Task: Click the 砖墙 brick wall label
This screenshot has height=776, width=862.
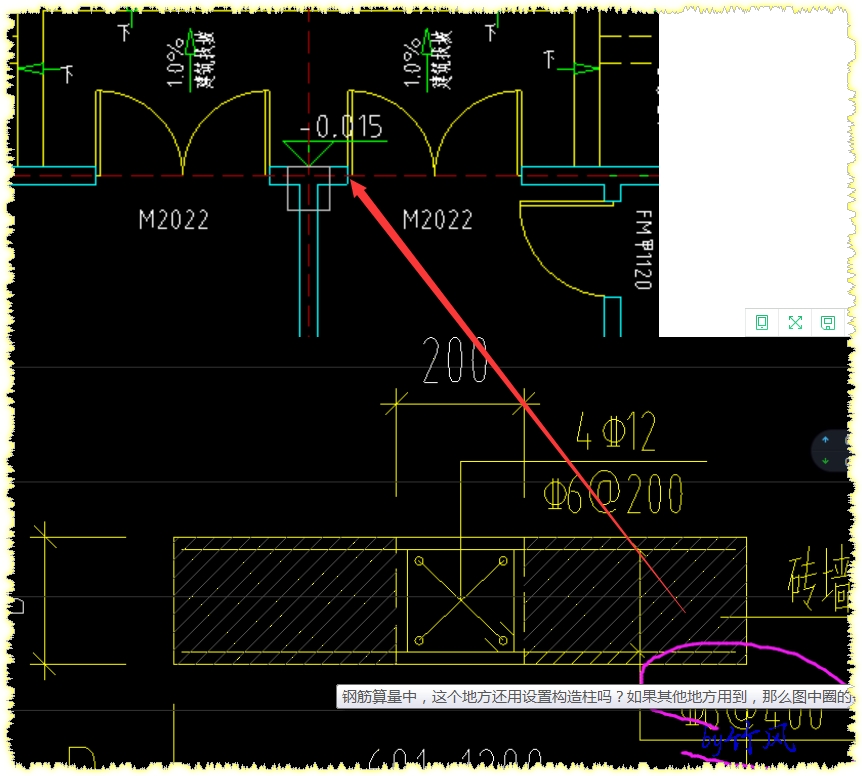Action: click(x=819, y=579)
